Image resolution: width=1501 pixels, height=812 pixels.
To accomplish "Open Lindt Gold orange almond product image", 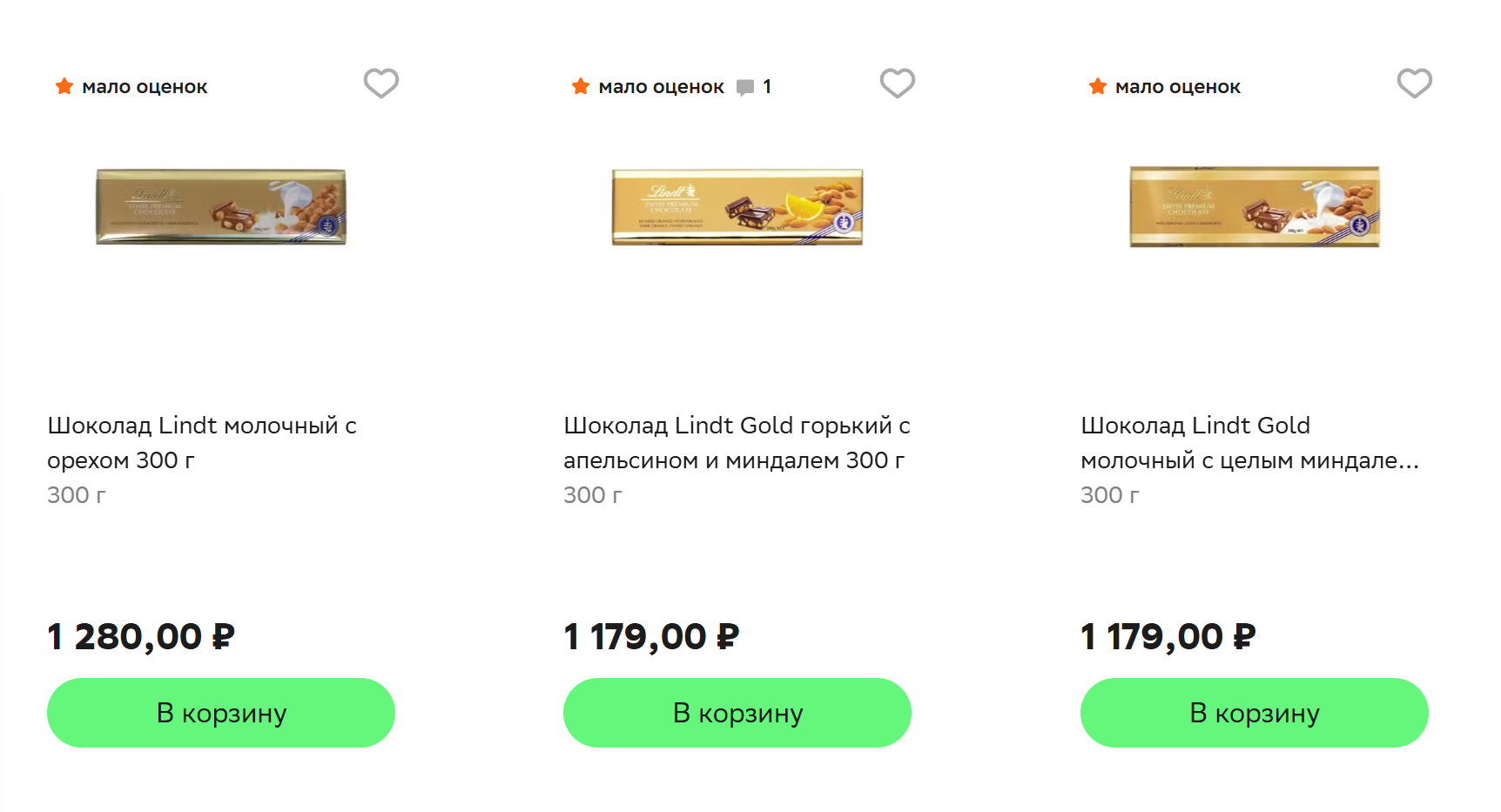I will 737,207.
